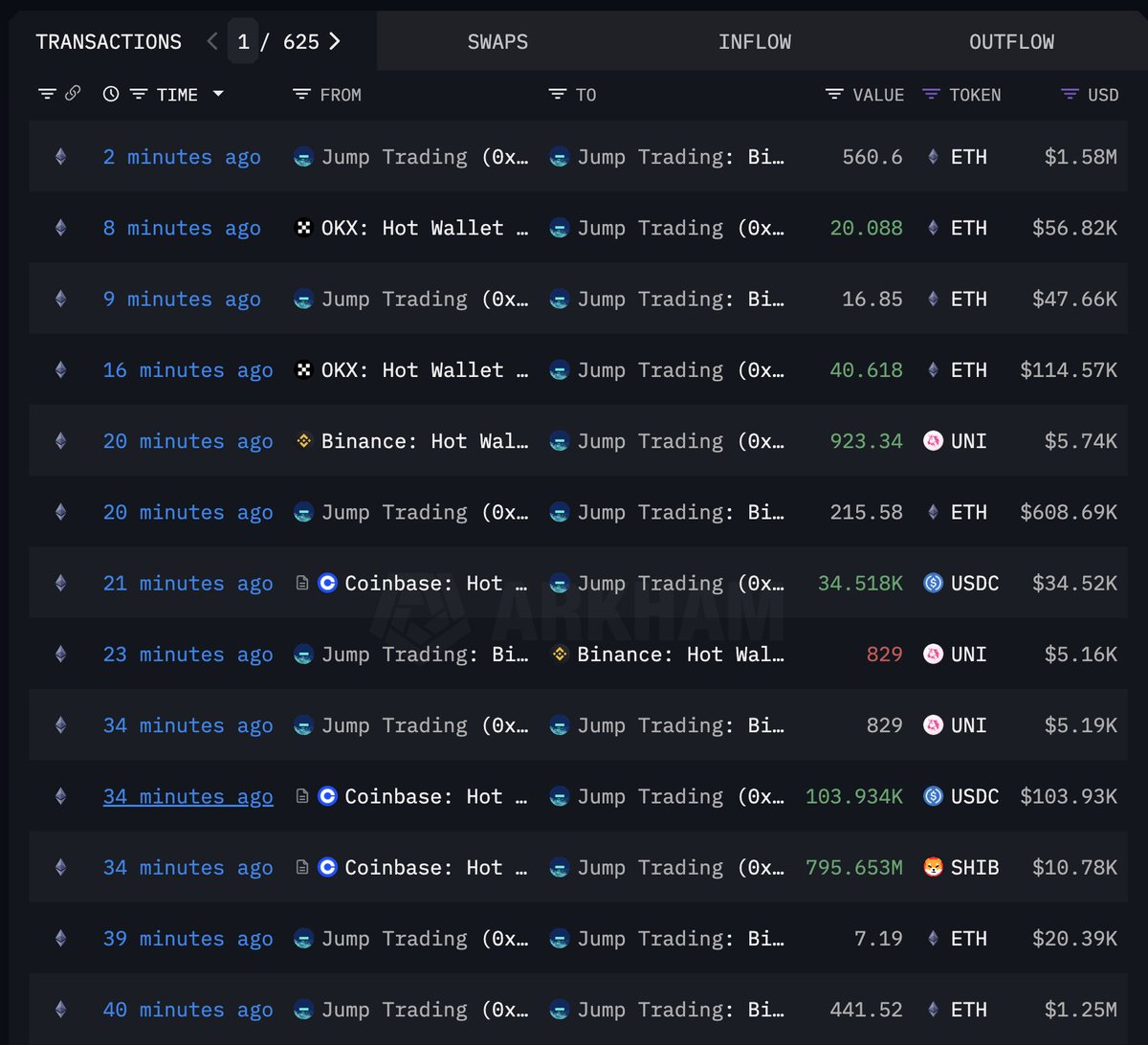Switch to the INFLOW tab
Screen dimensions: 1148x1045
point(755,41)
